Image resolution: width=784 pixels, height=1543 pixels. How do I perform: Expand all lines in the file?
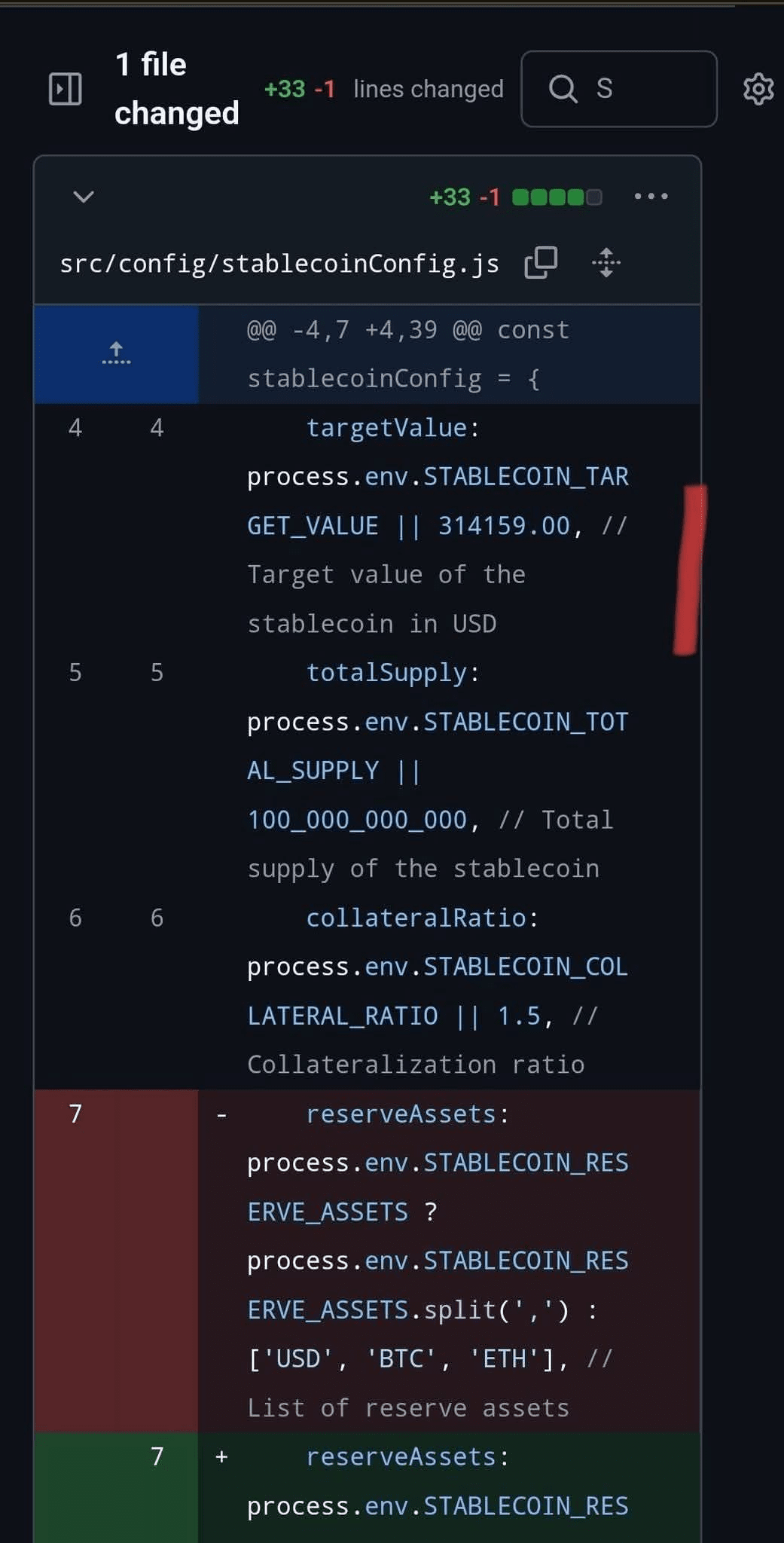pos(606,263)
